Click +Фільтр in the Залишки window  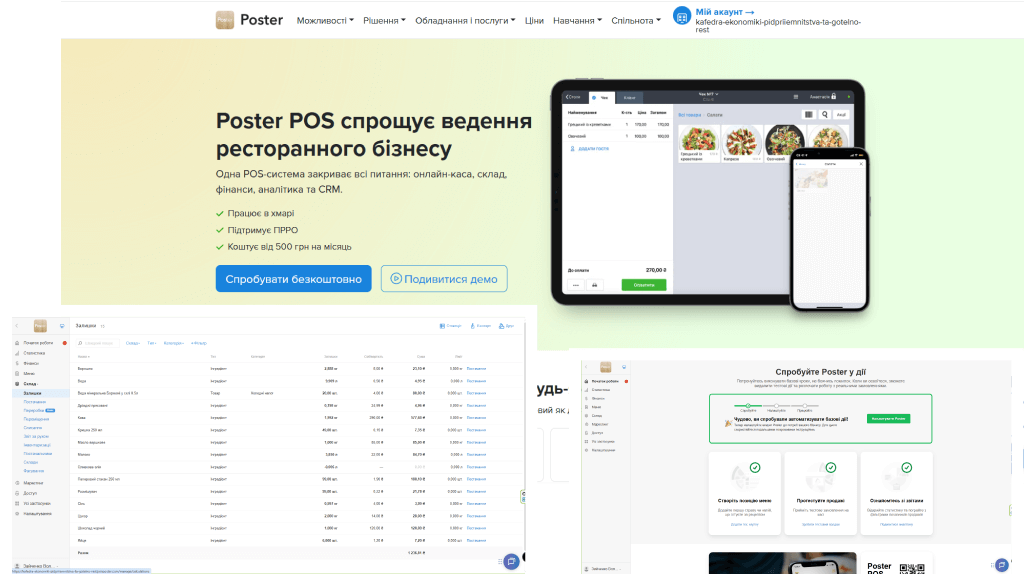click(x=199, y=343)
